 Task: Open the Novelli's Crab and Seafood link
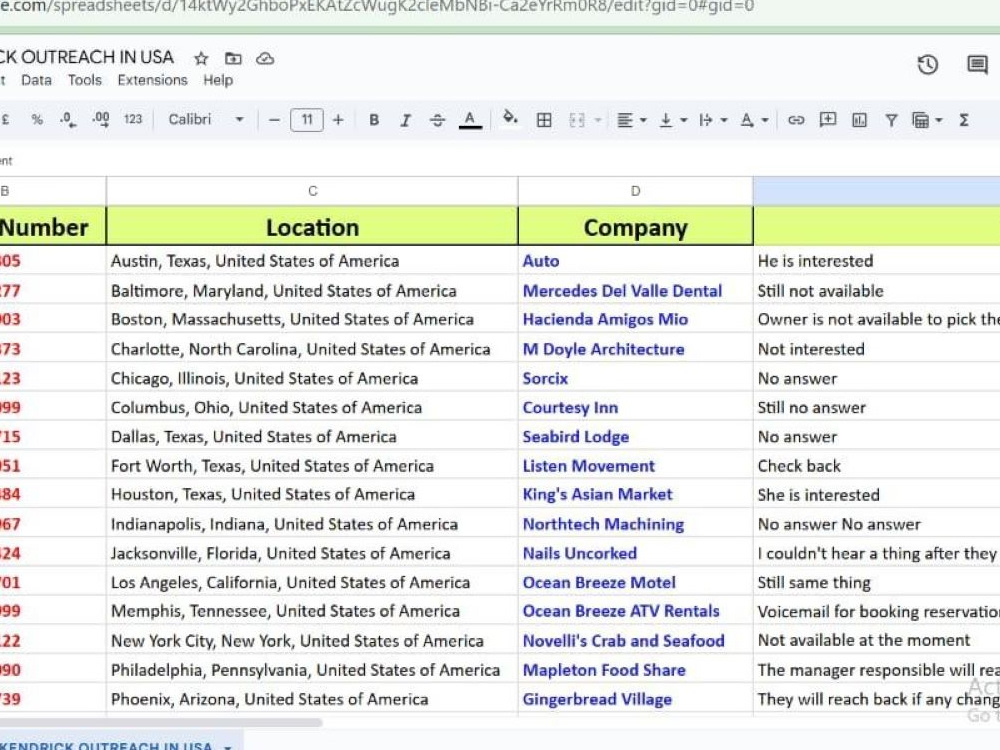click(623, 640)
